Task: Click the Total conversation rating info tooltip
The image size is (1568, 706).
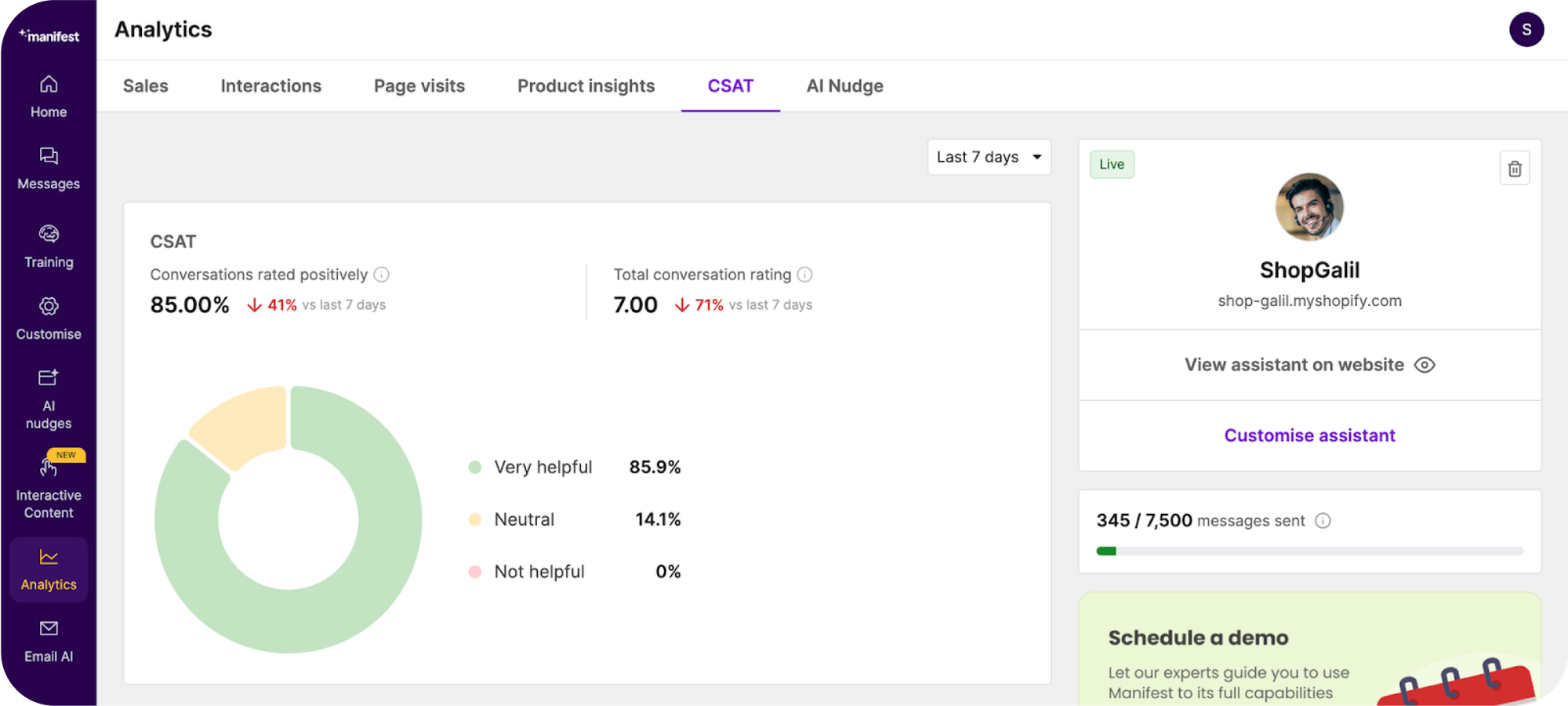Action: click(804, 275)
